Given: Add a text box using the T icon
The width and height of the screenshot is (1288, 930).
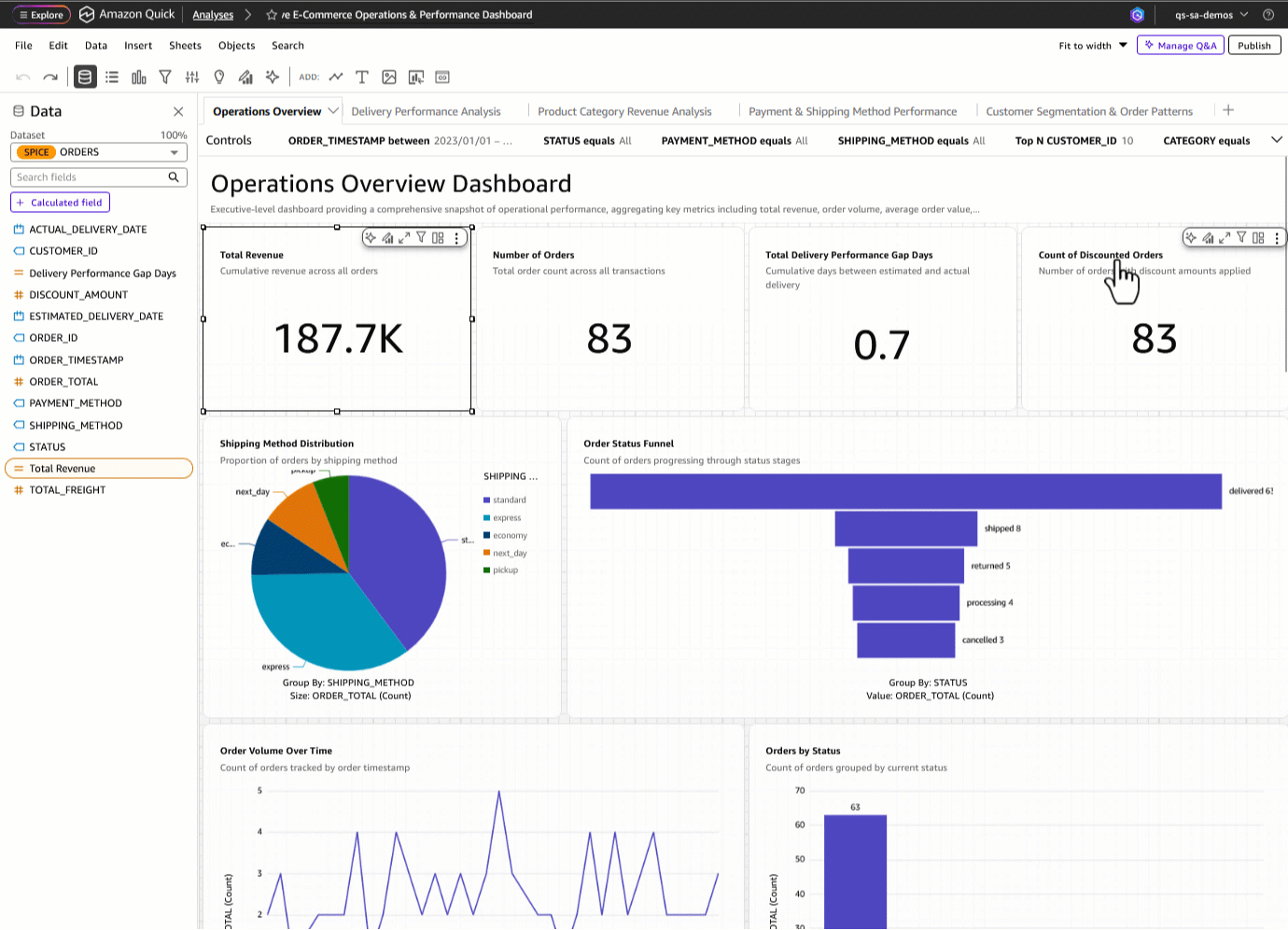Looking at the screenshot, I should [x=362, y=77].
